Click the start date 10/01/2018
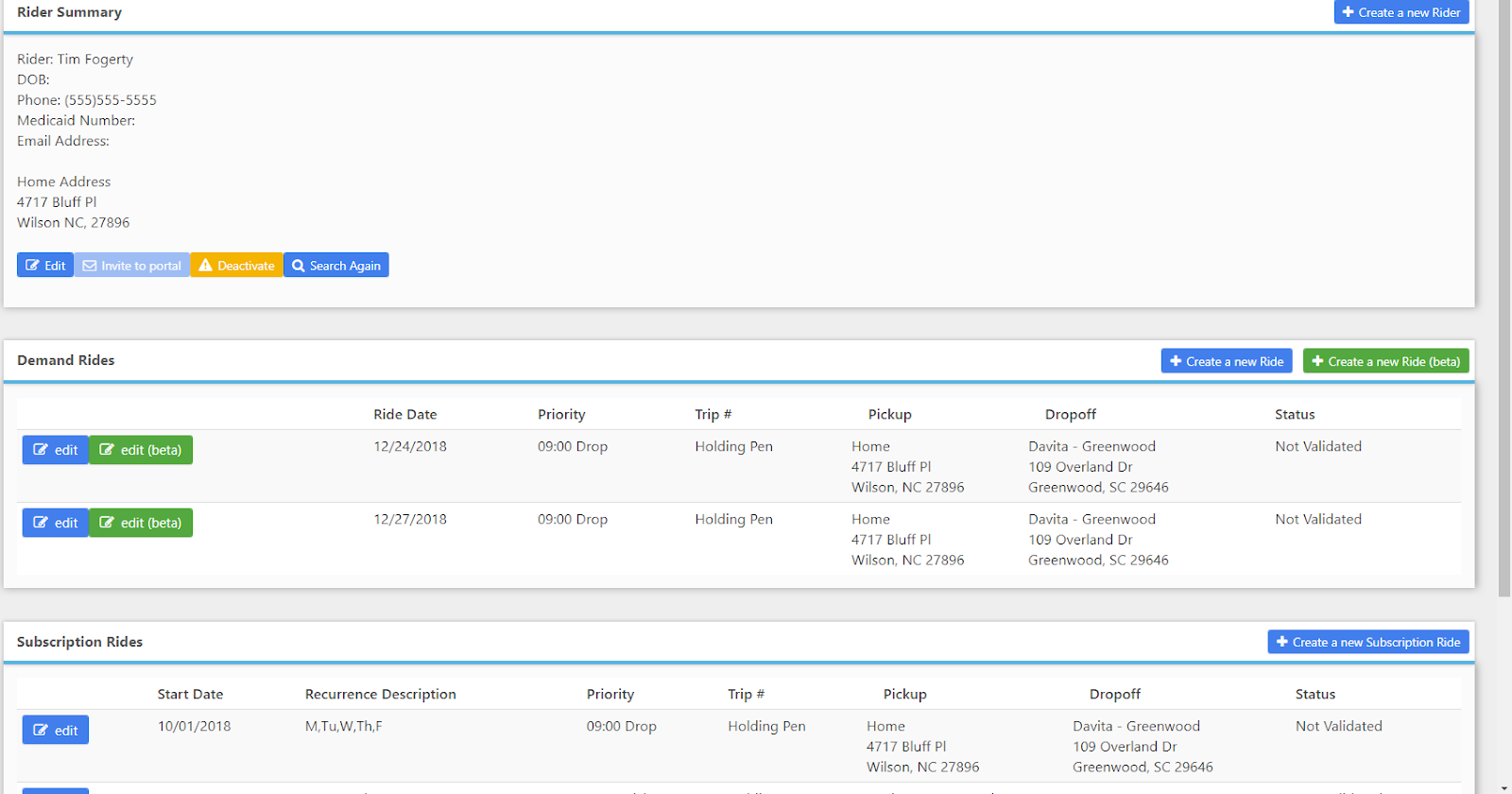Viewport: 1512px width, 794px height. coord(194,726)
